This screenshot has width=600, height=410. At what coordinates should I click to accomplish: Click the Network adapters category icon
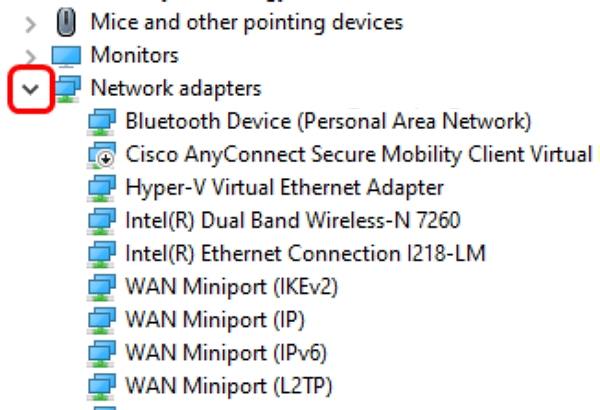67,88
